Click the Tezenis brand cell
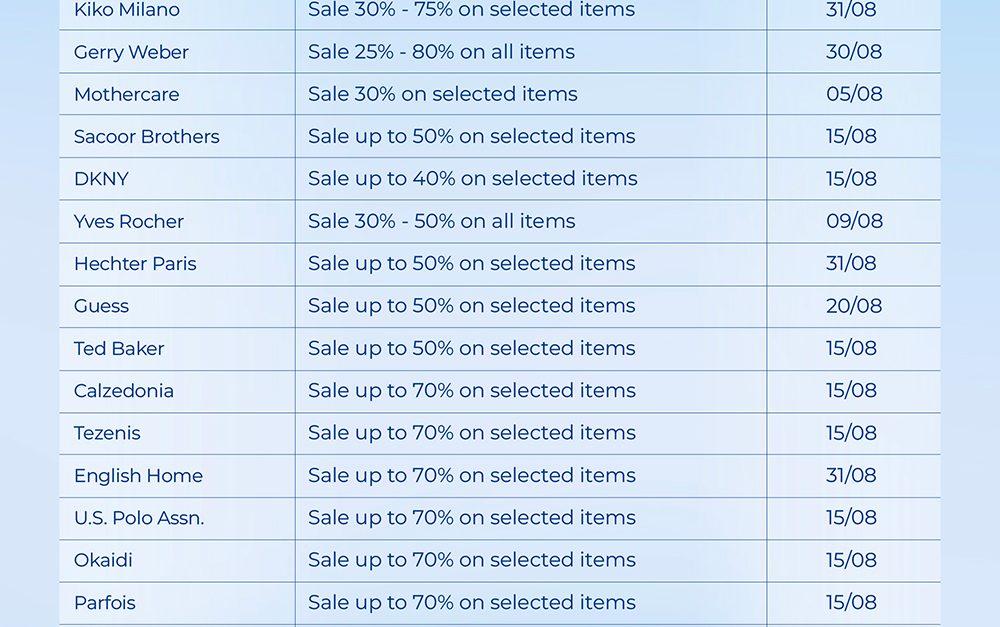Viewport: 1000px width, 627px height. [x=107, y=433]
